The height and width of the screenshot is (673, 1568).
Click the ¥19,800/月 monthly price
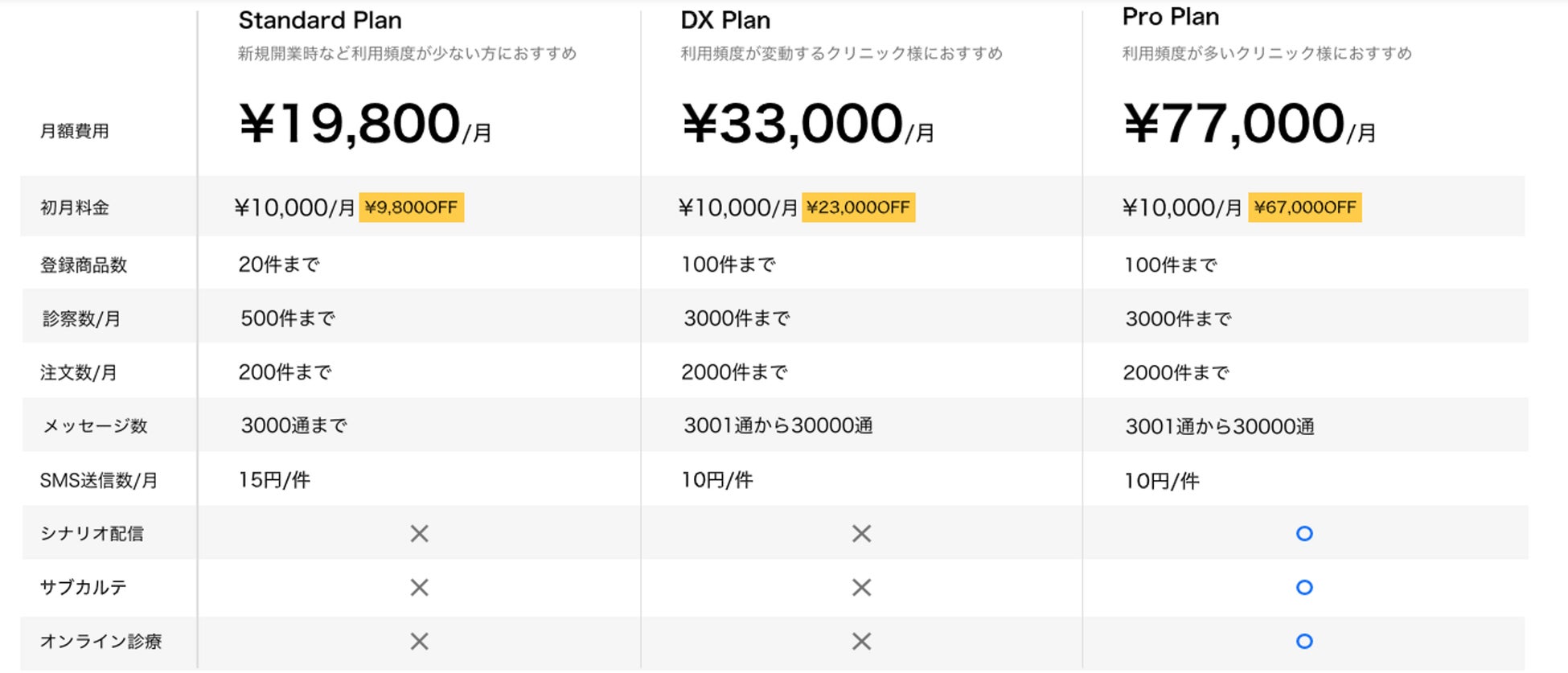coord(365,125)
